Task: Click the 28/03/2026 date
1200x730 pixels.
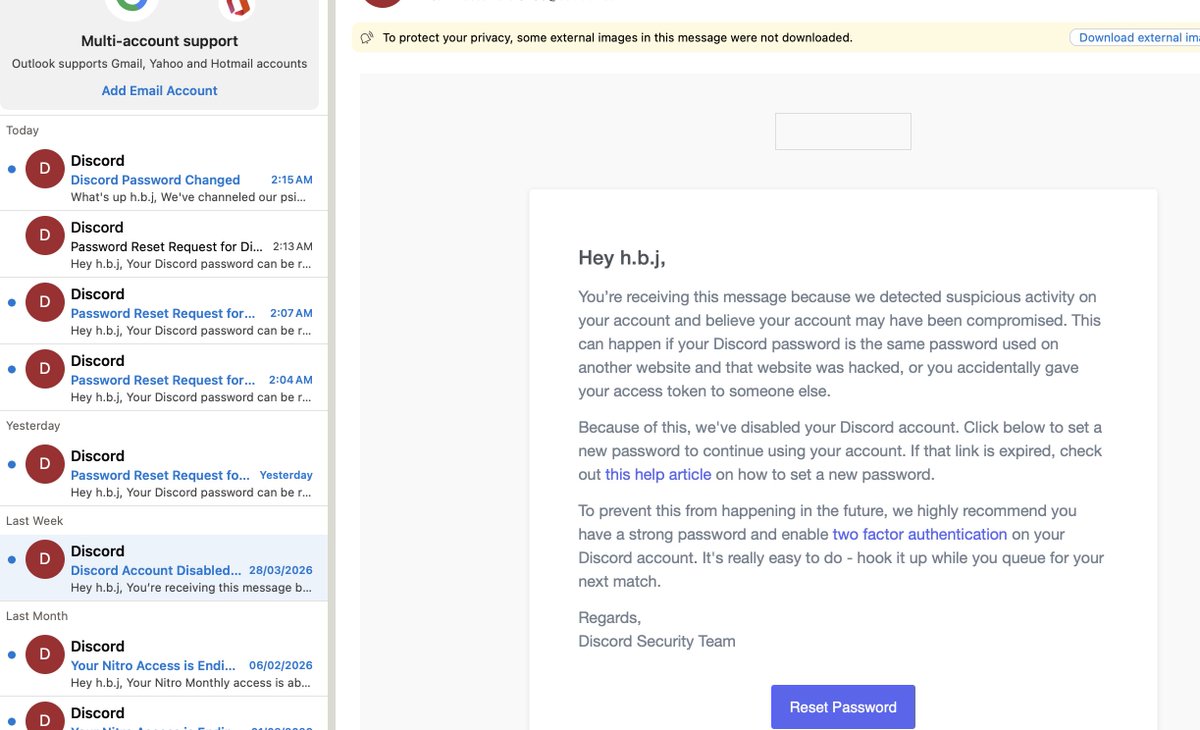Action: click(281, 570)
